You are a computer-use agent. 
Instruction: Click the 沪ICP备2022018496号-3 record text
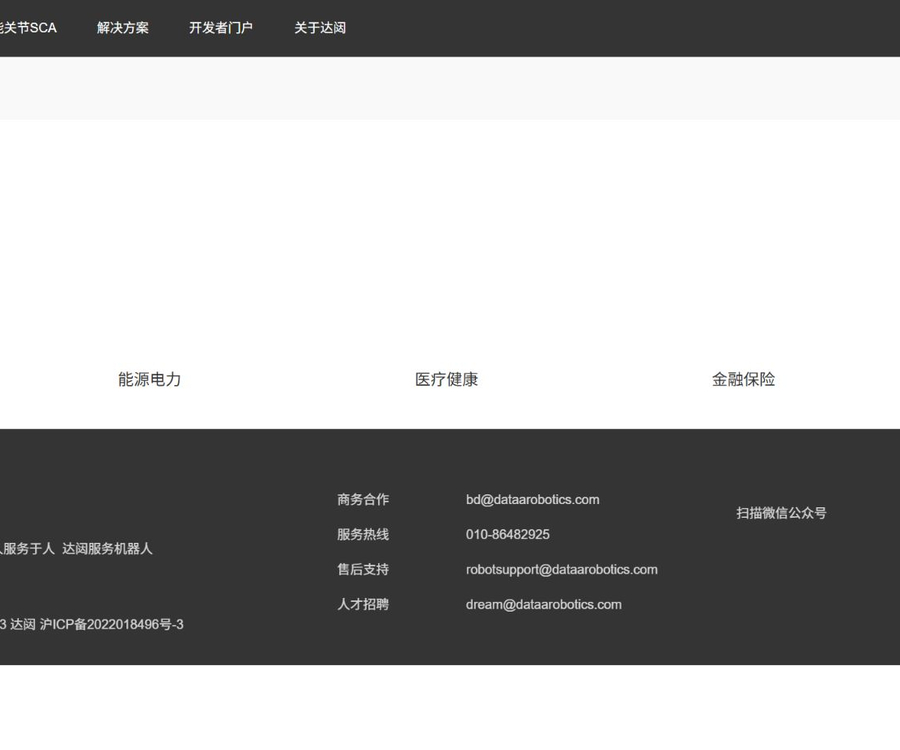pyautogui.click(x=112, y=624)
